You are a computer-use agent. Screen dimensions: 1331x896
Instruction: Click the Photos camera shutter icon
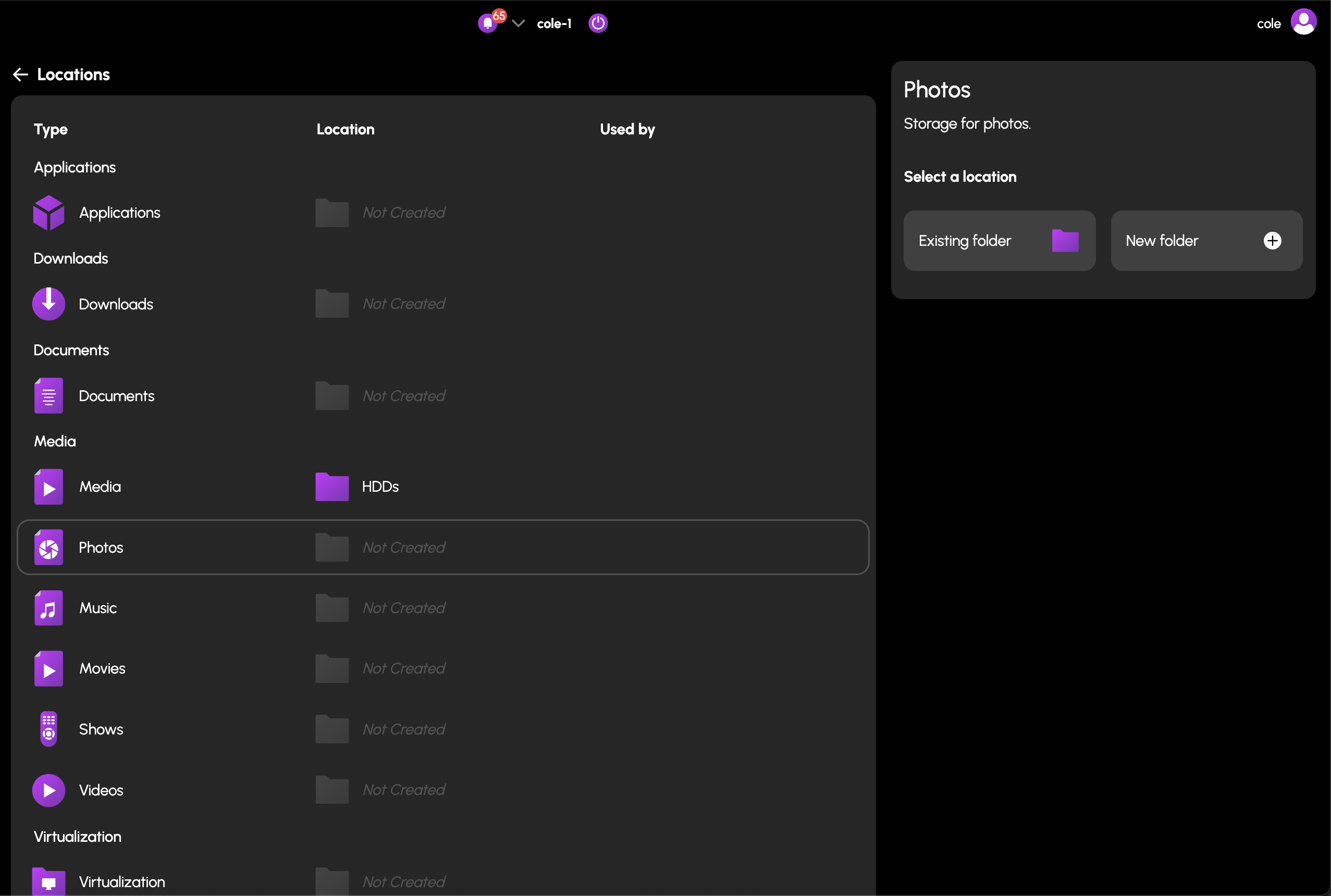48,547
